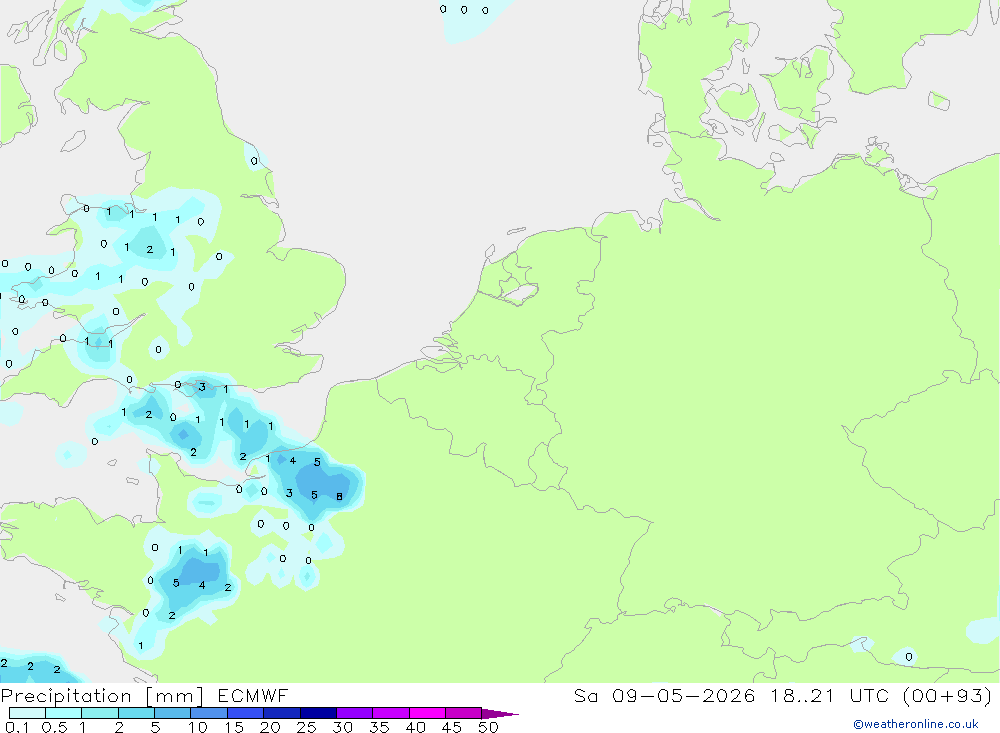The height and width of the screenshot is (733, 1000).
Task: Click the "10" legend scale label
Action: 197,727
